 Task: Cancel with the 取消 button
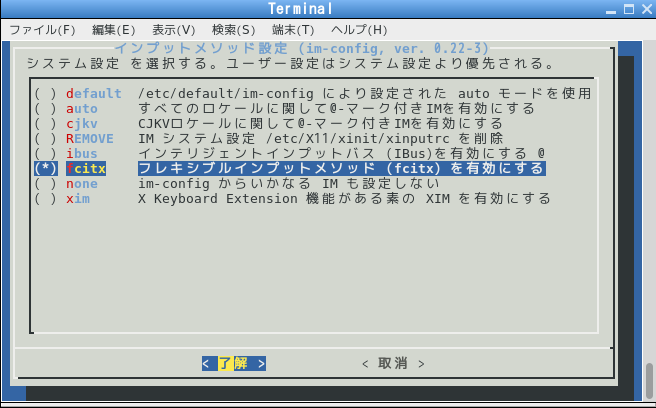point(393,363)
